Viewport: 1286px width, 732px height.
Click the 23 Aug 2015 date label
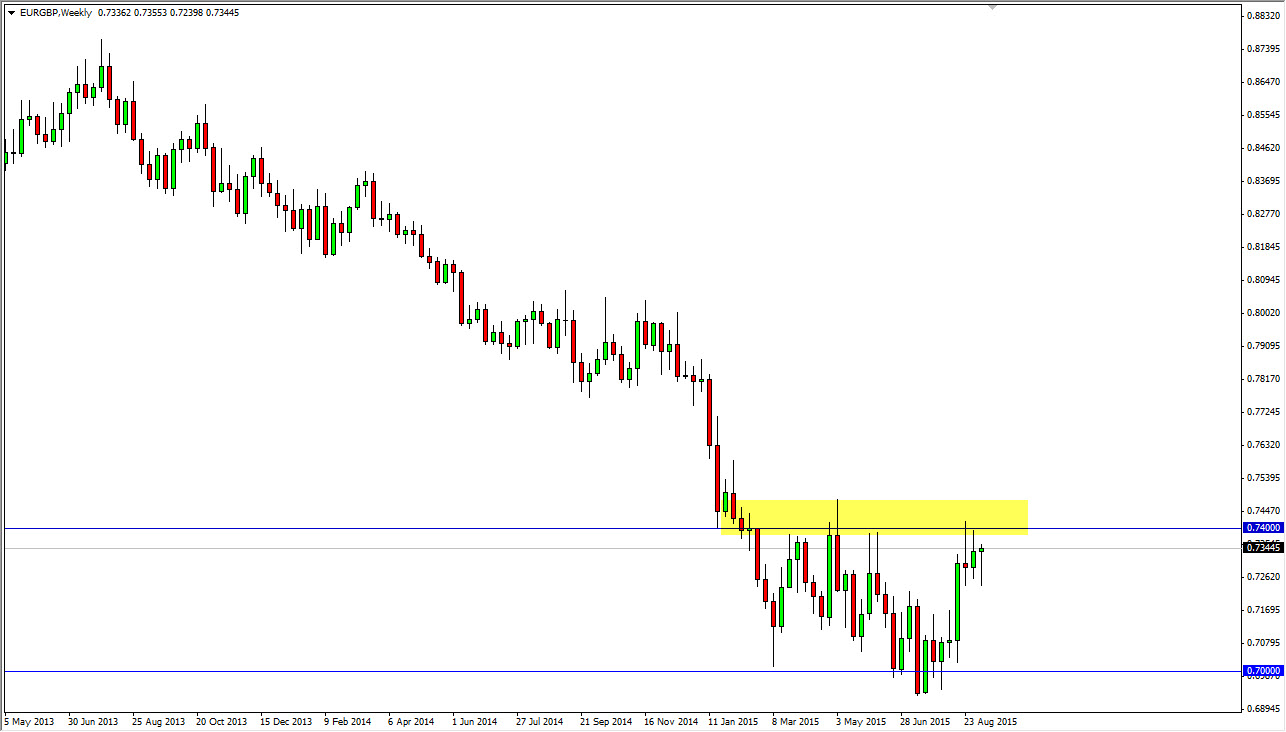tap(991, 721)
